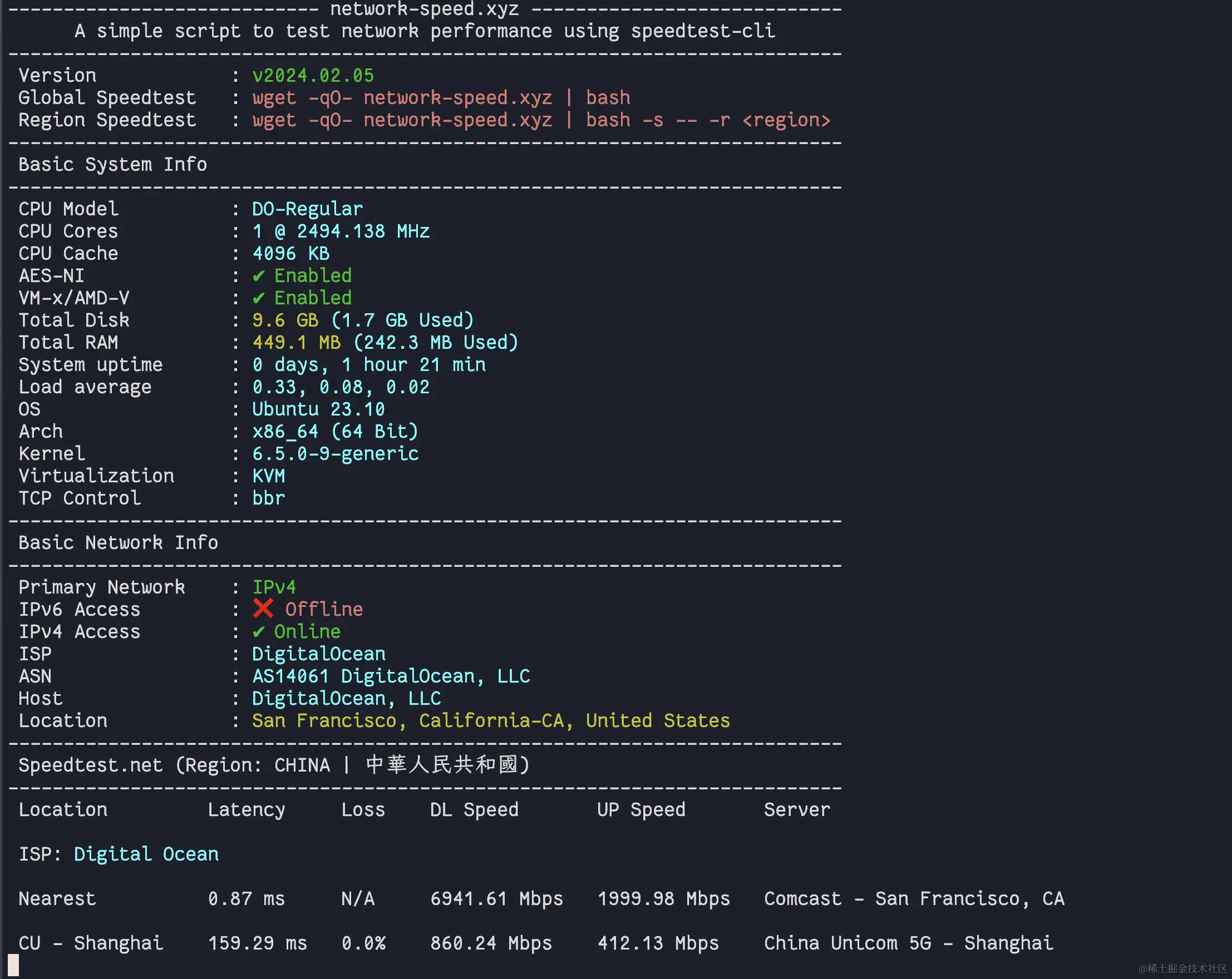The height and width of the screenshot is (979, 1232).
Task: Click the OS value Ubuntu 23.10
Action: click(x=318, y=409)
